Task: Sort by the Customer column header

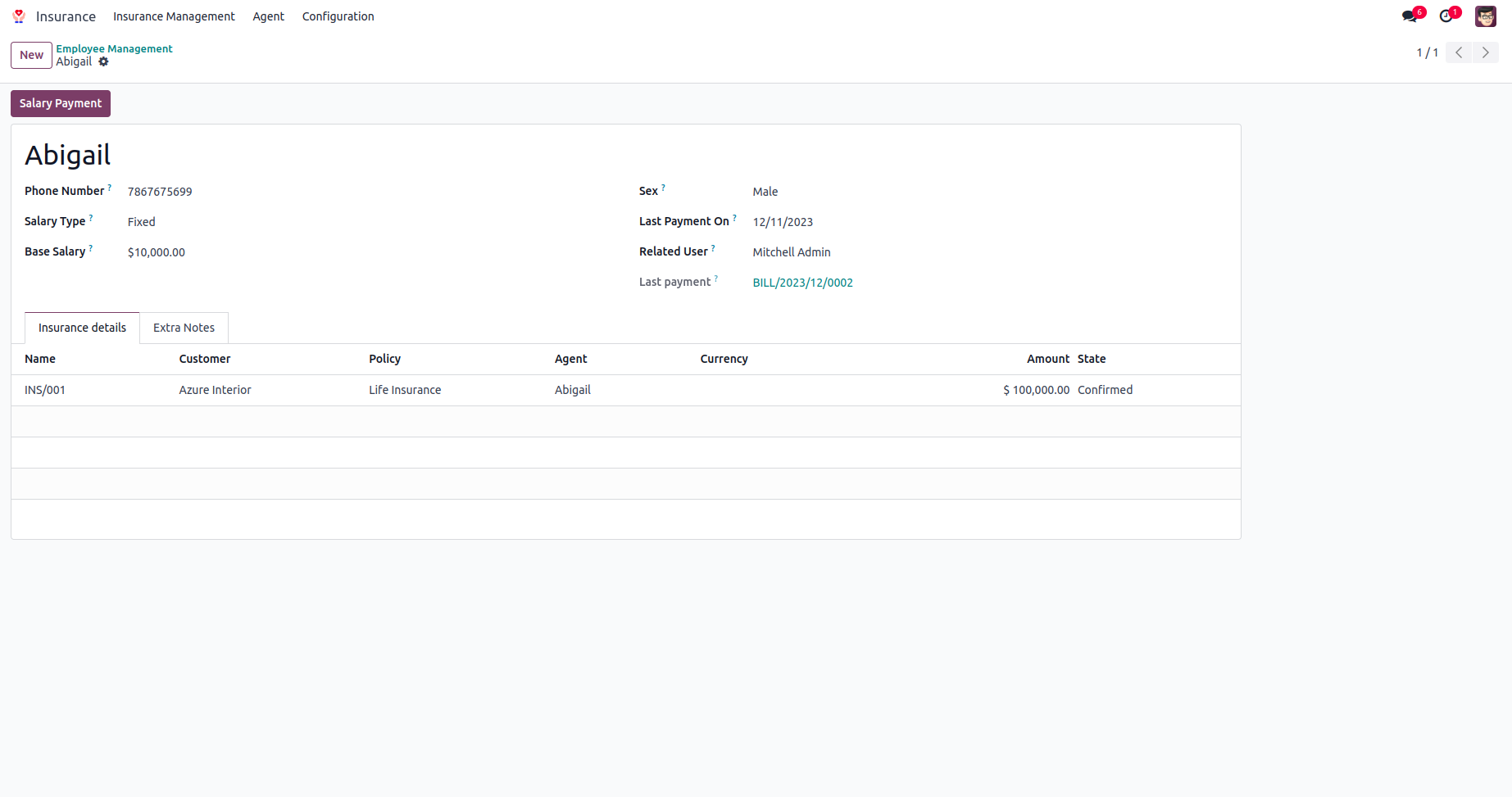Action: (x=205, y=359)
